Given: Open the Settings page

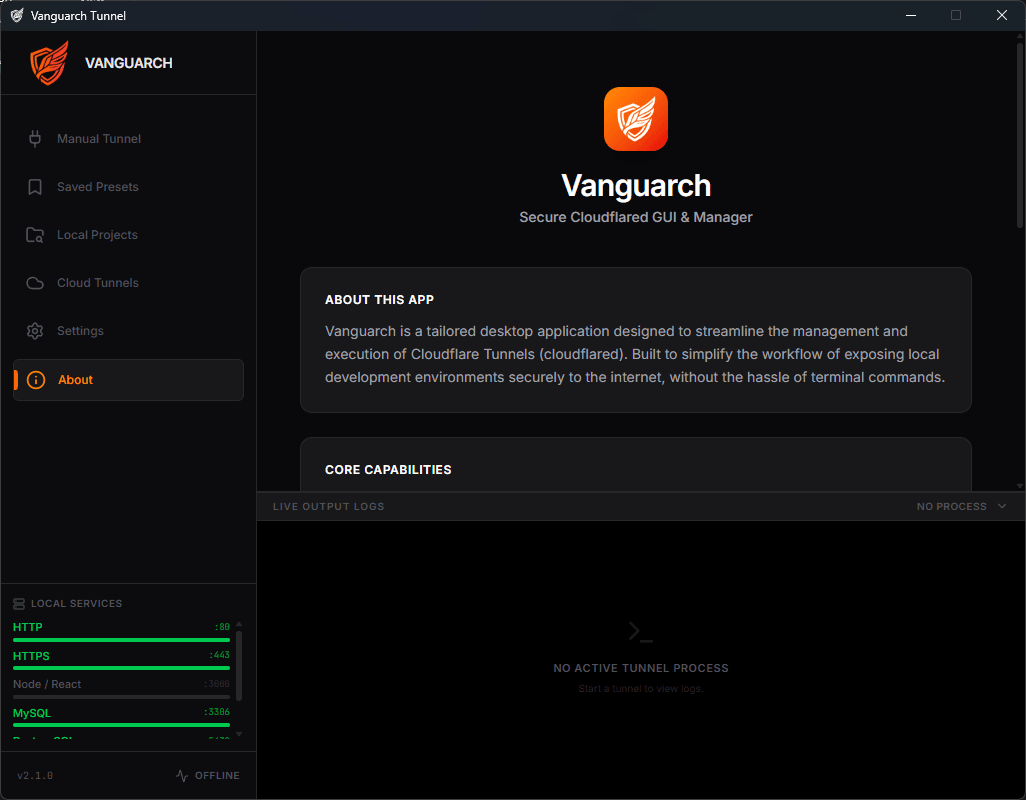Looking at the screenshot, I should coord(128,331).
